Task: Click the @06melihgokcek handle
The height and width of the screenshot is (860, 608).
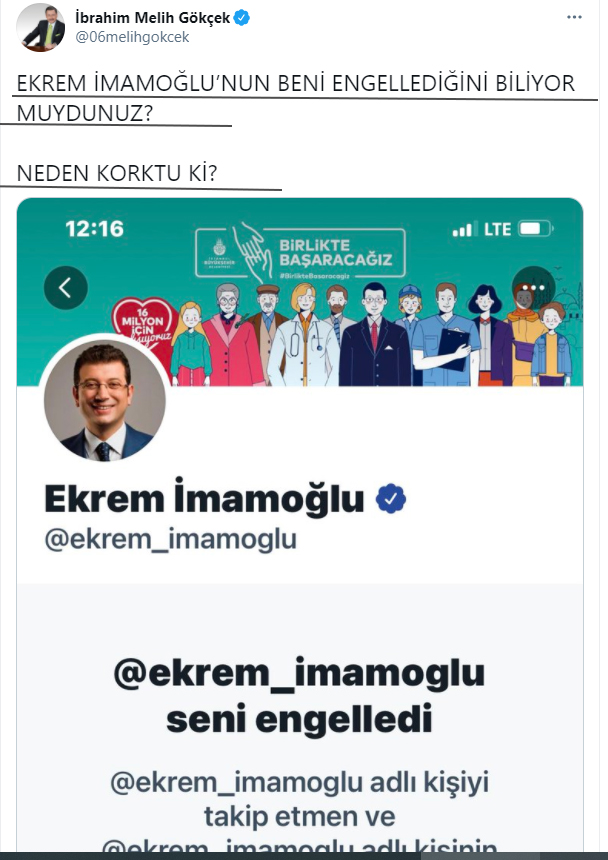Action: (x=132, y=37)
